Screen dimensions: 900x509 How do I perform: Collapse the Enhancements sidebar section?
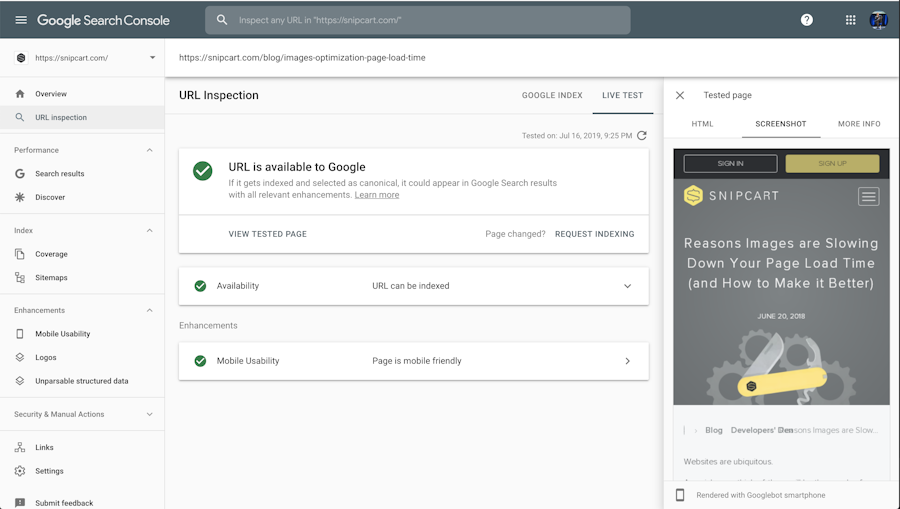(149, 310)
